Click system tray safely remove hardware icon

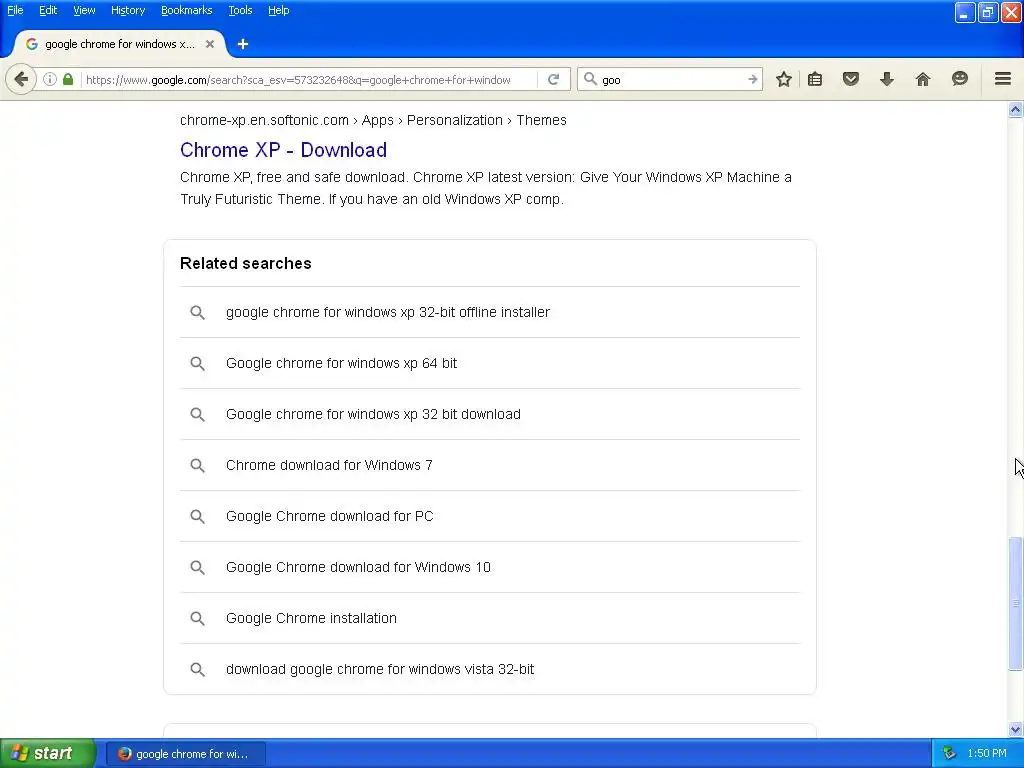[x=950, y=754]
